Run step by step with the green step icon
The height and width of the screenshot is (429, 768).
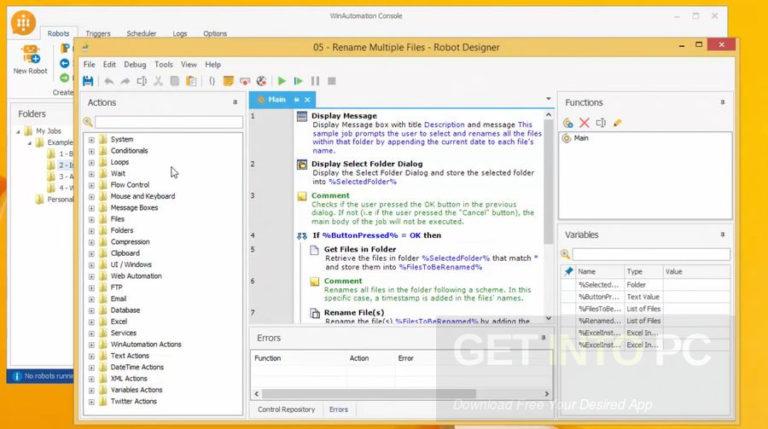click(298, 81)
